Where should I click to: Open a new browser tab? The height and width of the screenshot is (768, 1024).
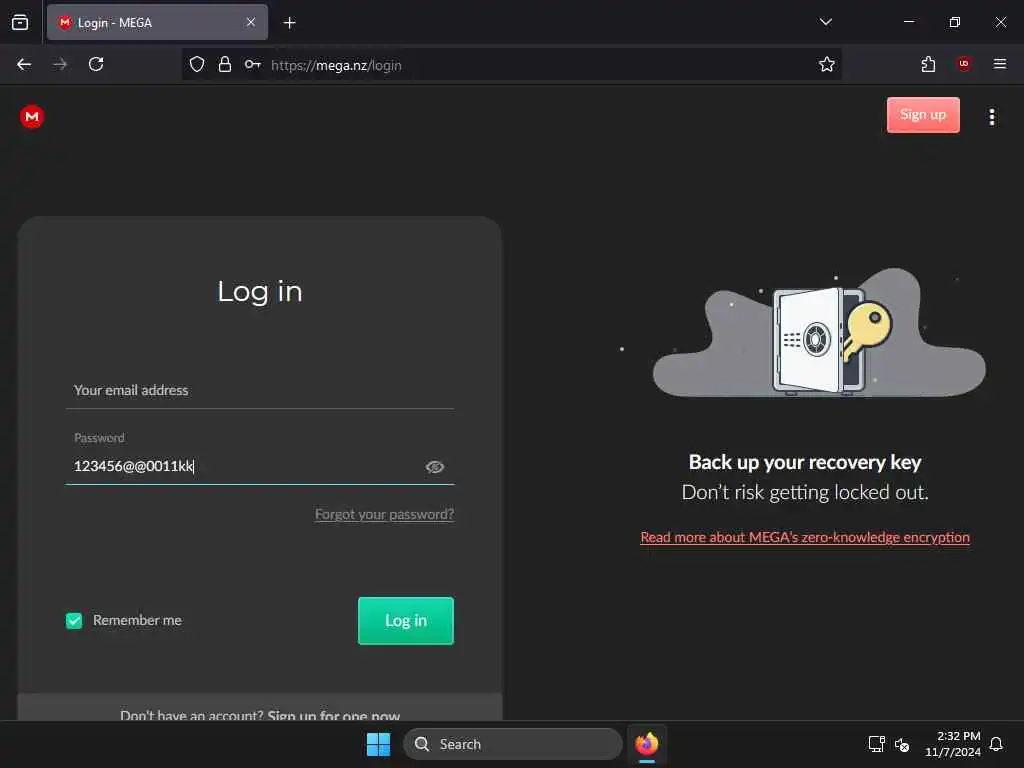289,23
